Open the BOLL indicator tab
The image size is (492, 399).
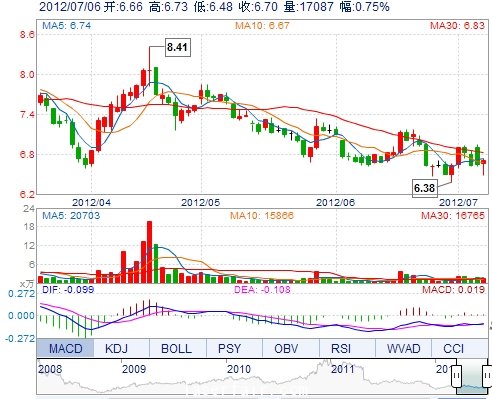[178, 349]
